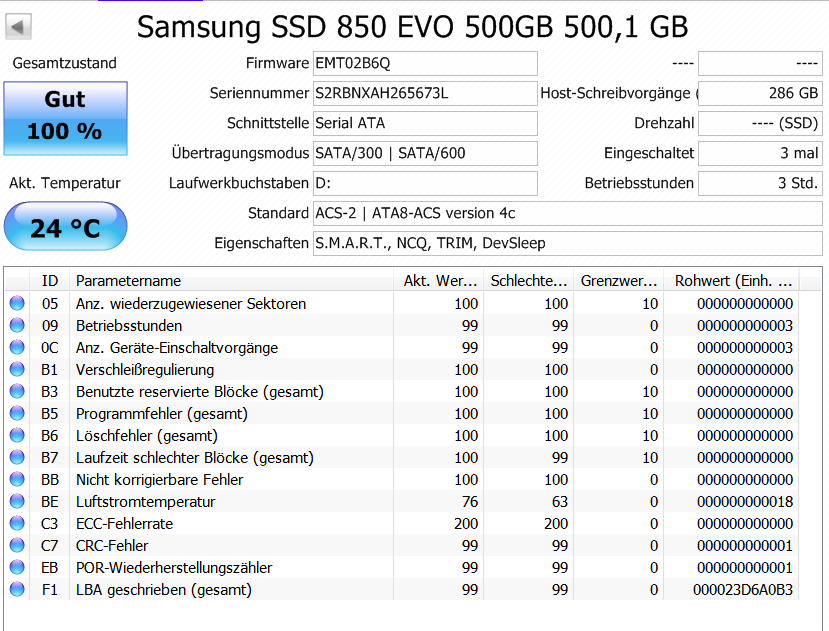The width and height of the screenshot is (829, 631).
Task: Click the Host-Schreibvorgänge value 286 GB
Action: coord(760,93)
